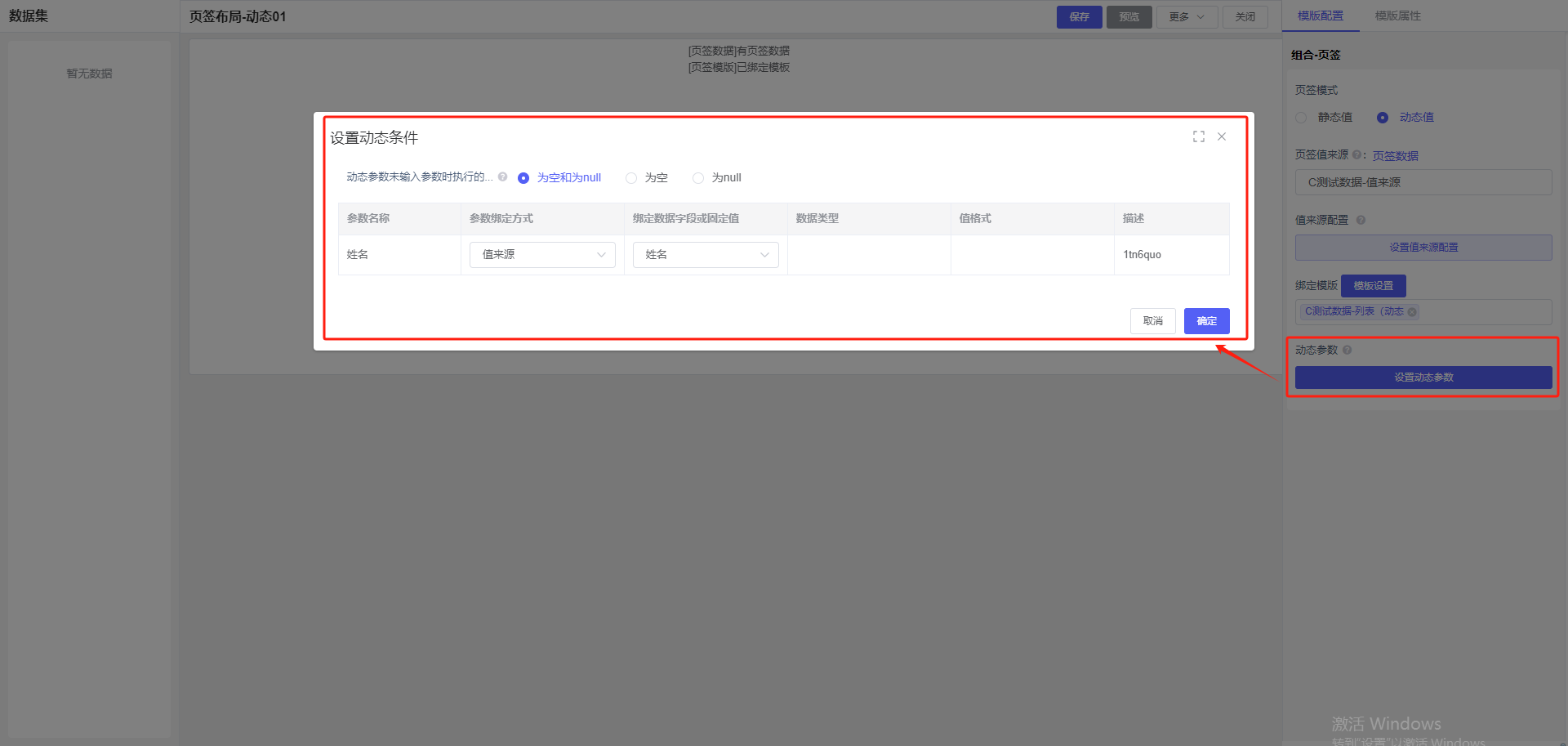The width and height of the screenshot is (1568, 746).
Task: Click help icon next to 页签值来源
Action: point(1356,154)
